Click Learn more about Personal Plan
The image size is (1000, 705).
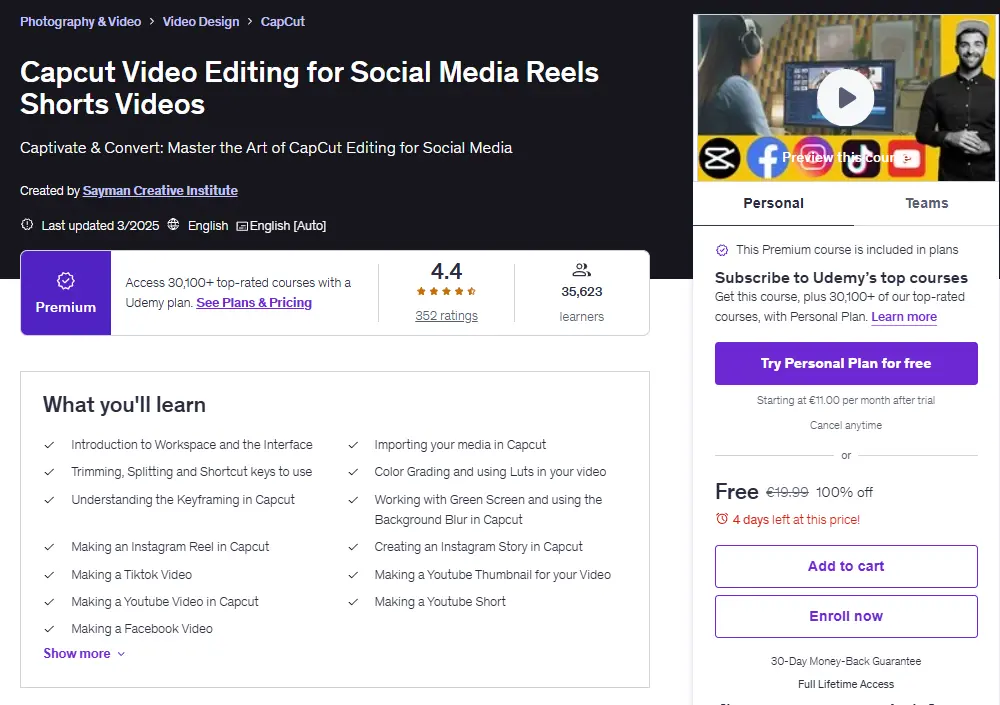(904, 316)
